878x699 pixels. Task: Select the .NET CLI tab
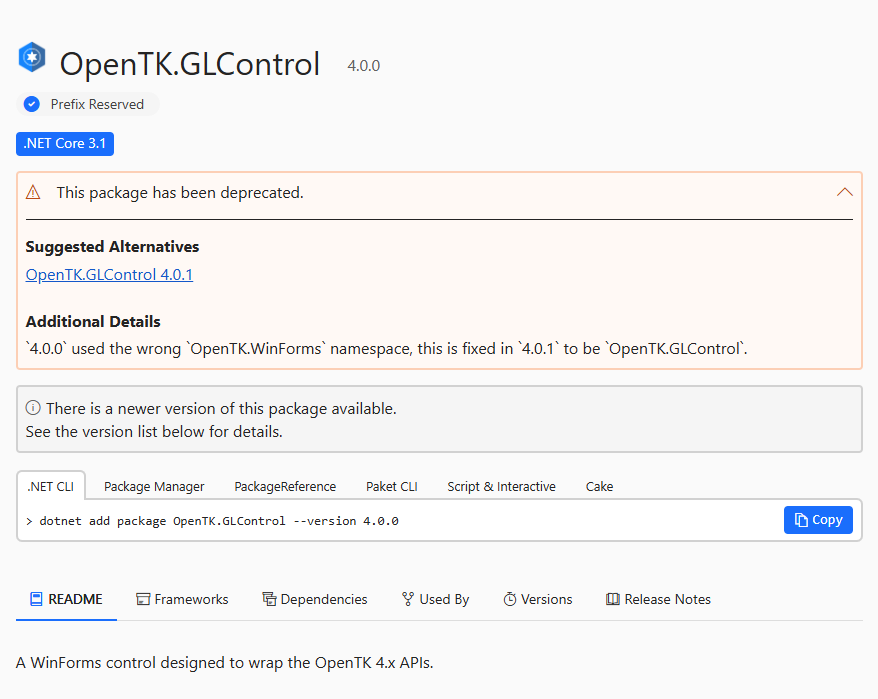click(x=51, y=486)
